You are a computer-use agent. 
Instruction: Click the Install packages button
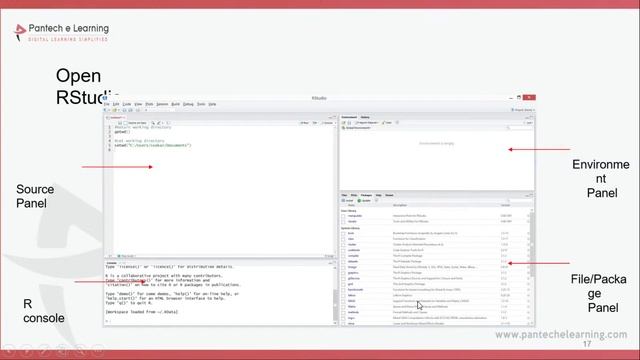(347, 200)
